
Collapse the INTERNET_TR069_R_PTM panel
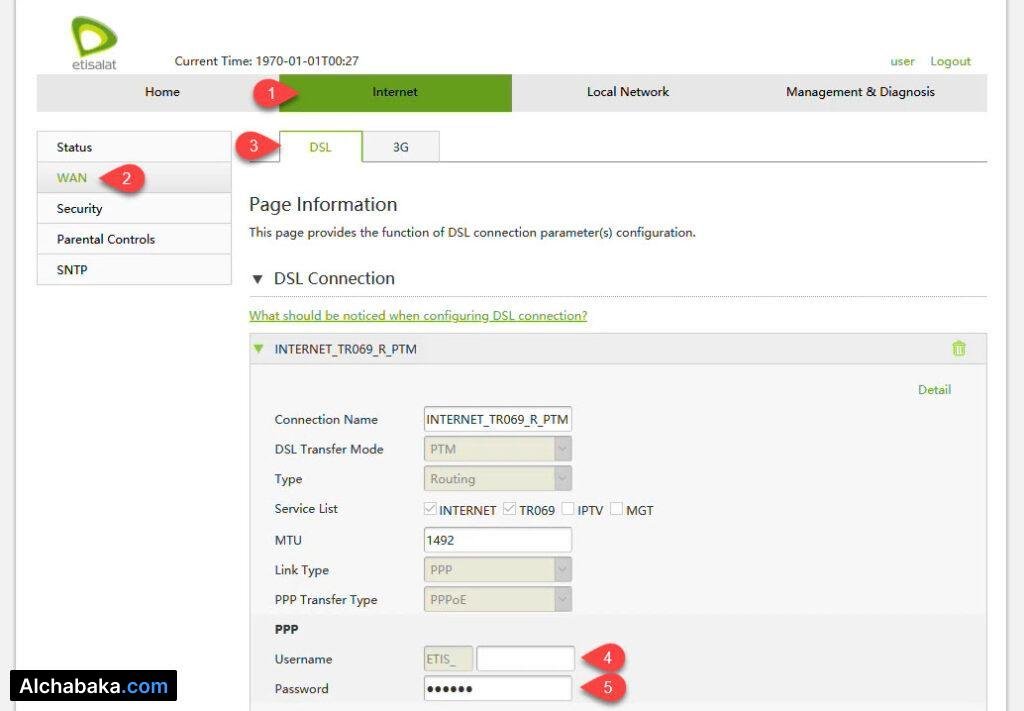click(x=259, y=348)
